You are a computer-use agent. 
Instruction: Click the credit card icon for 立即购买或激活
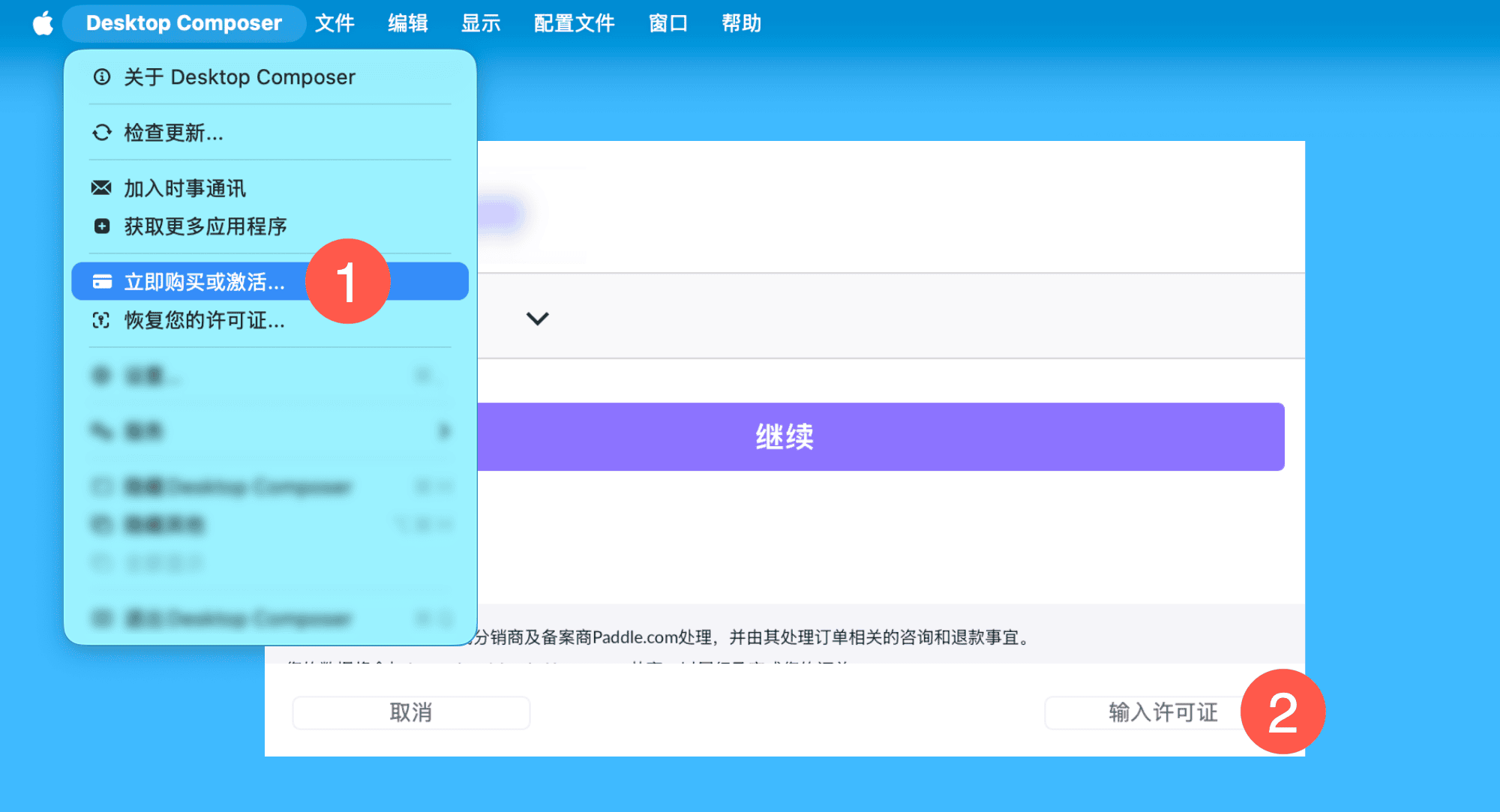coord(102,281)
